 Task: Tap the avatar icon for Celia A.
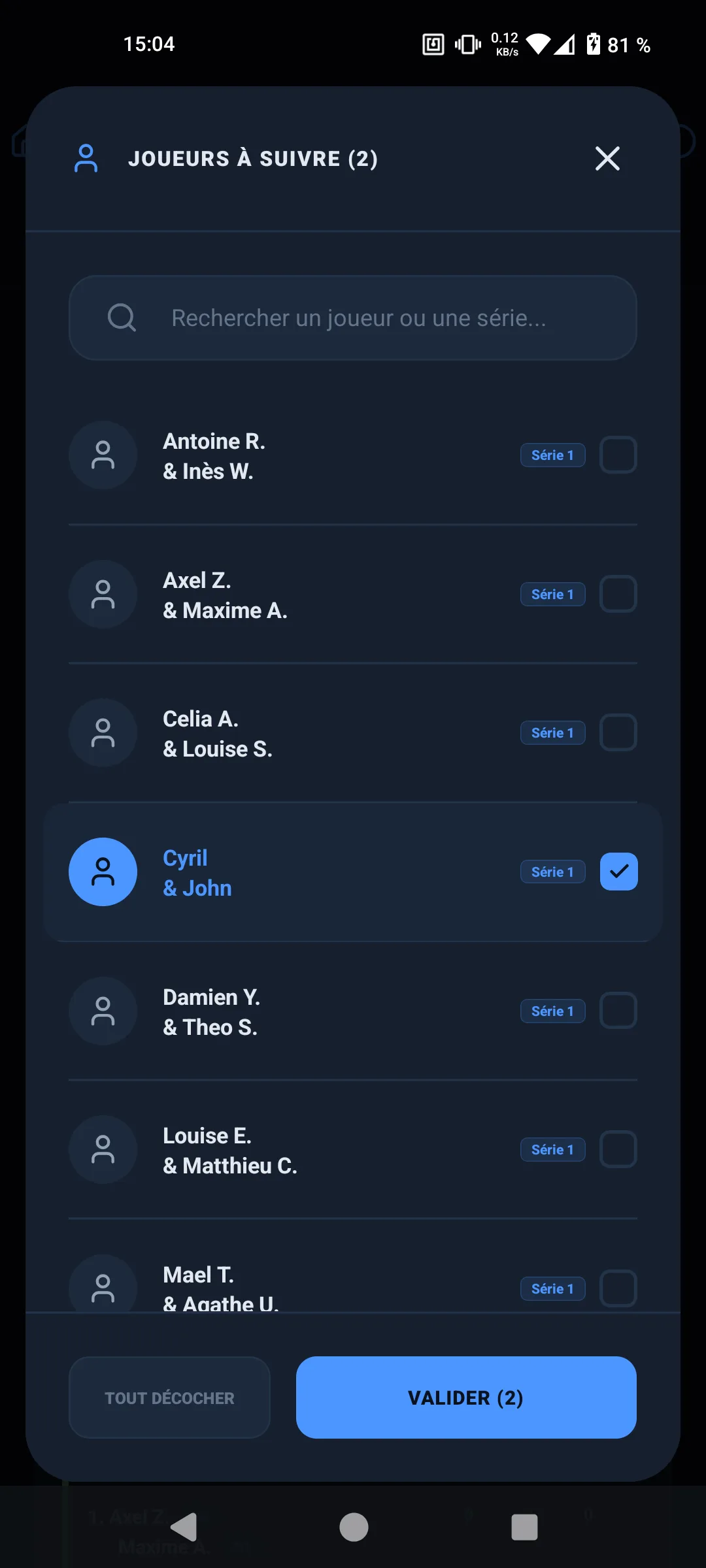103,733
